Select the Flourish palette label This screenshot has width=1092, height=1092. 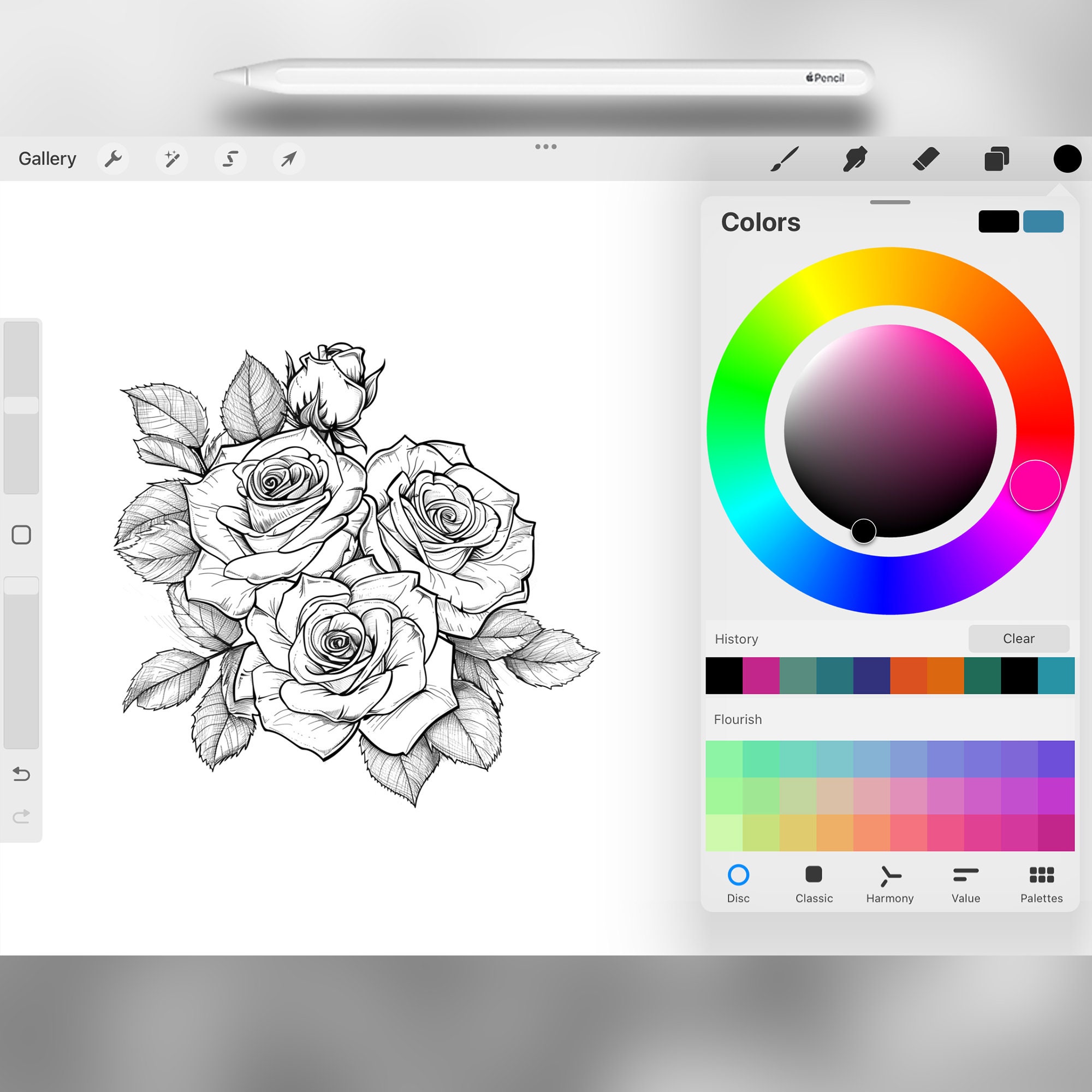pos(738,720)
